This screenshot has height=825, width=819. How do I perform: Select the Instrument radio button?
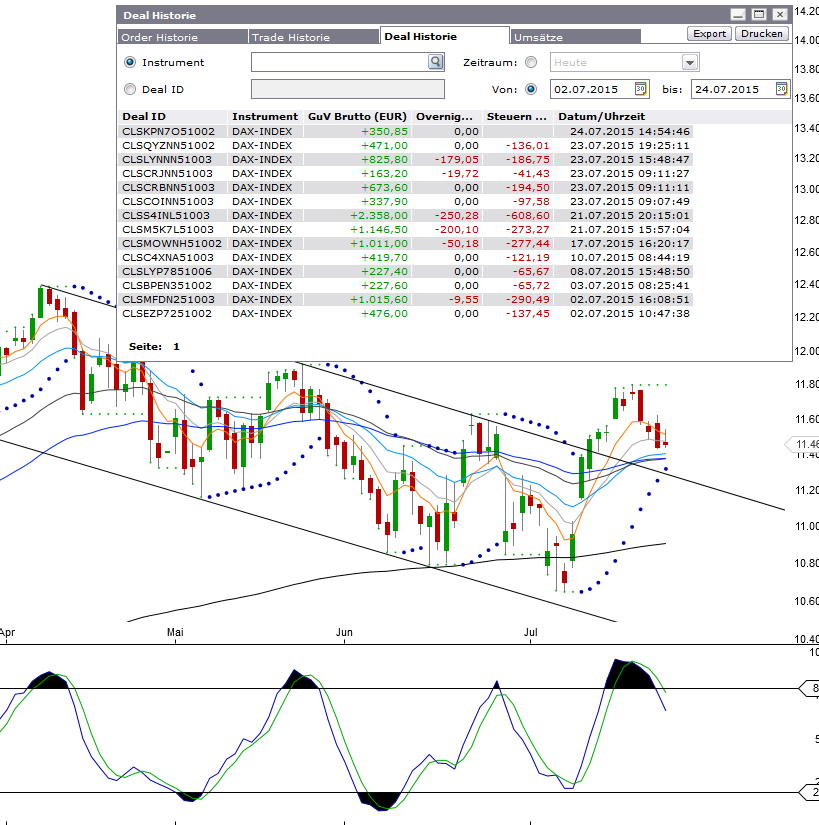(x=129, y=62)
